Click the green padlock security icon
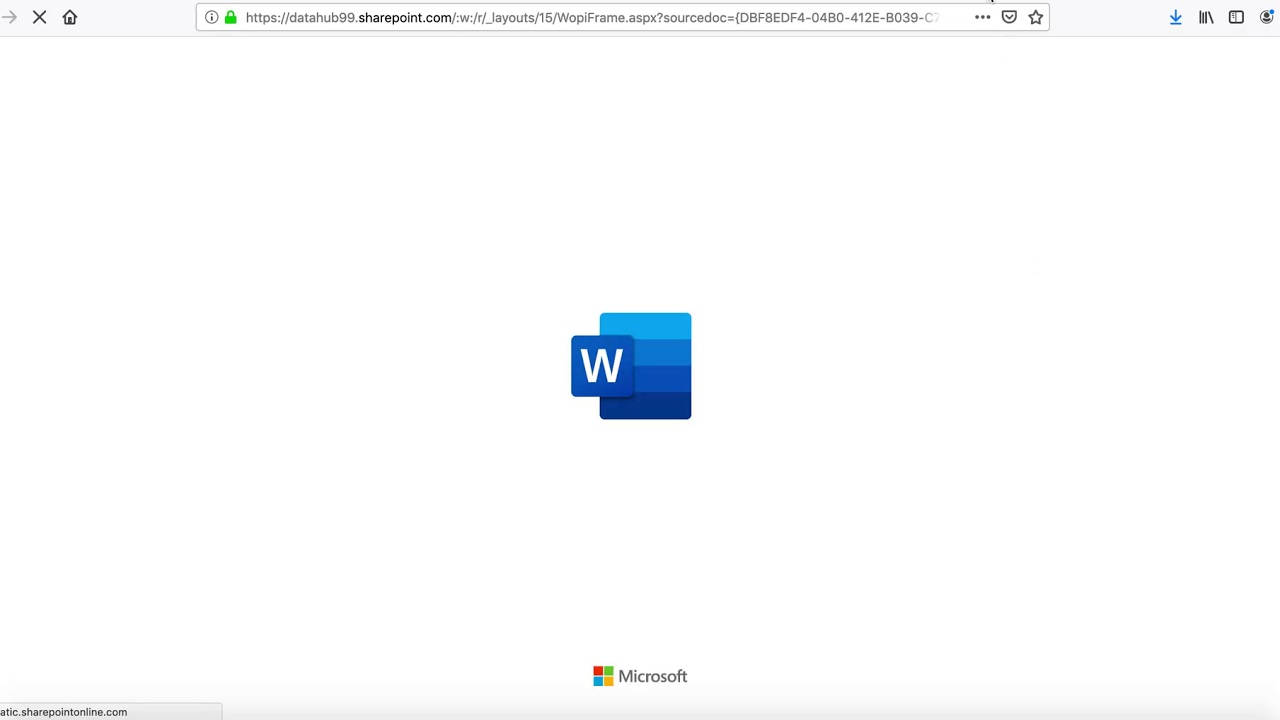This screenshot has width=1280, height=720. point(231,17)
